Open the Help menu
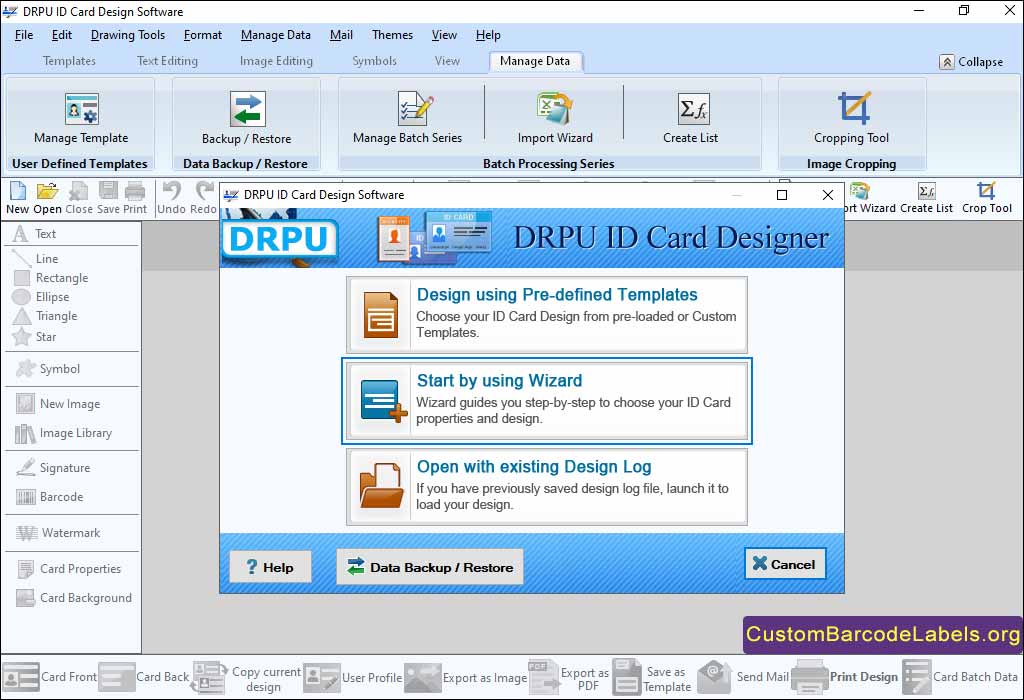Image resolution: width=1024 pixels, height=700 pixels. [x=488, y=35]
